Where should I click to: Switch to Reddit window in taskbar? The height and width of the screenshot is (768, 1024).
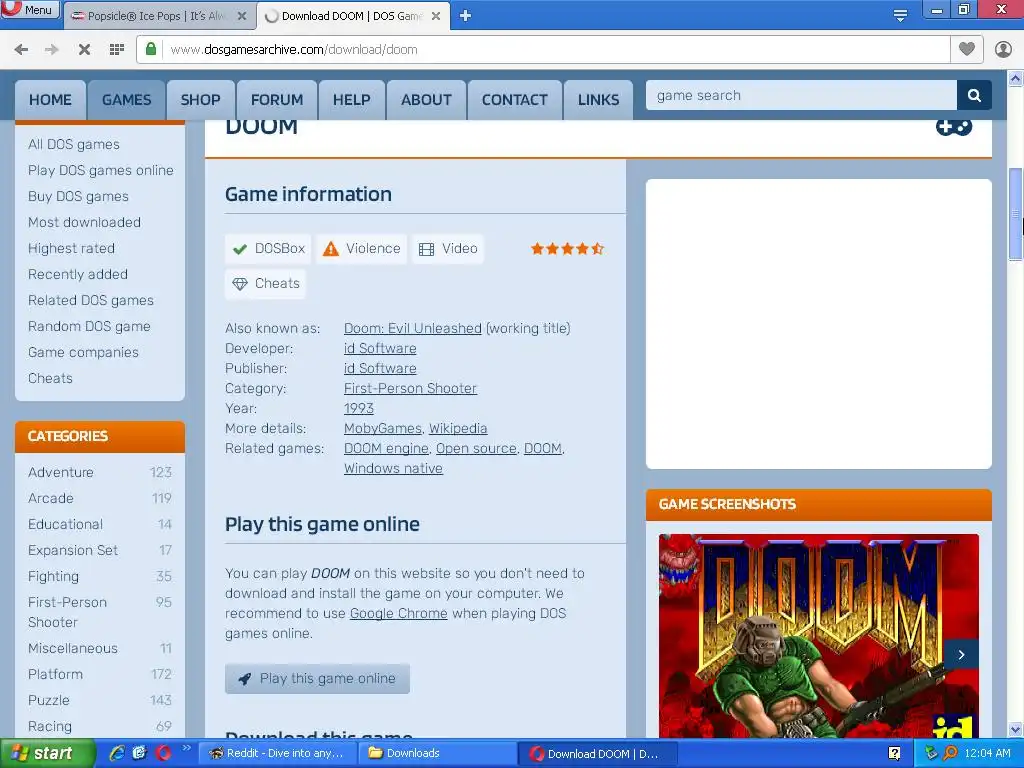click(x=277, y=754)
